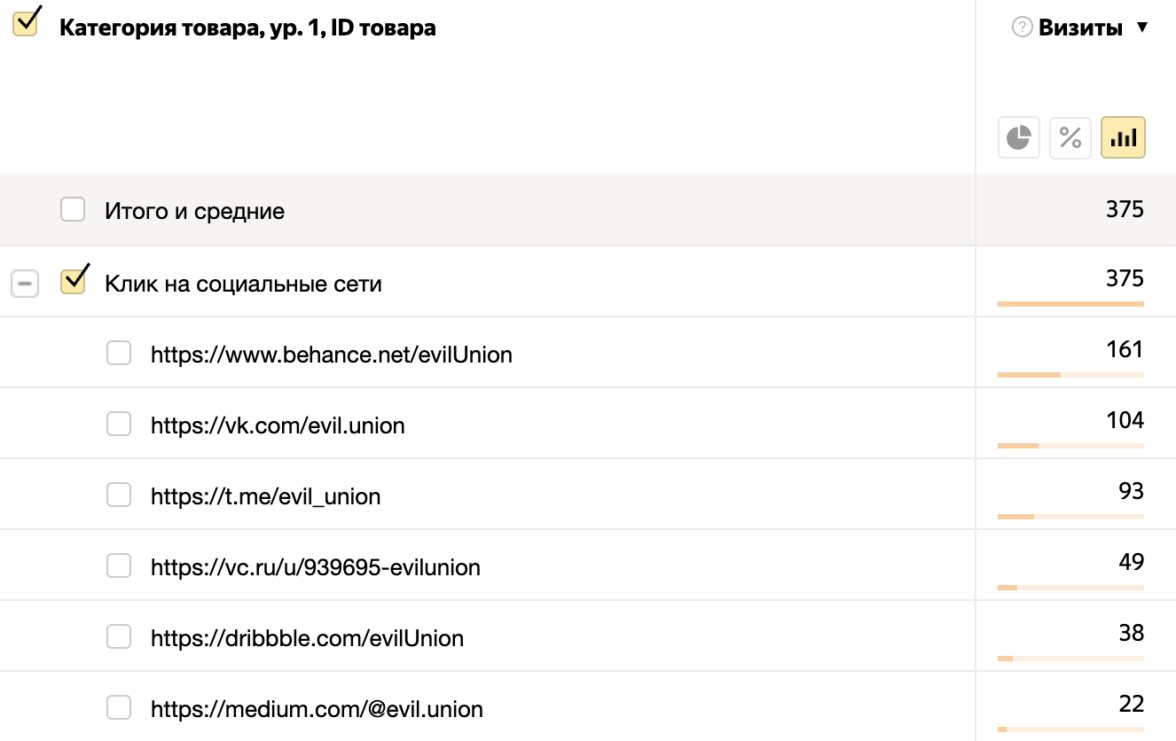Select the bar chart display icon

[1123, 138]
